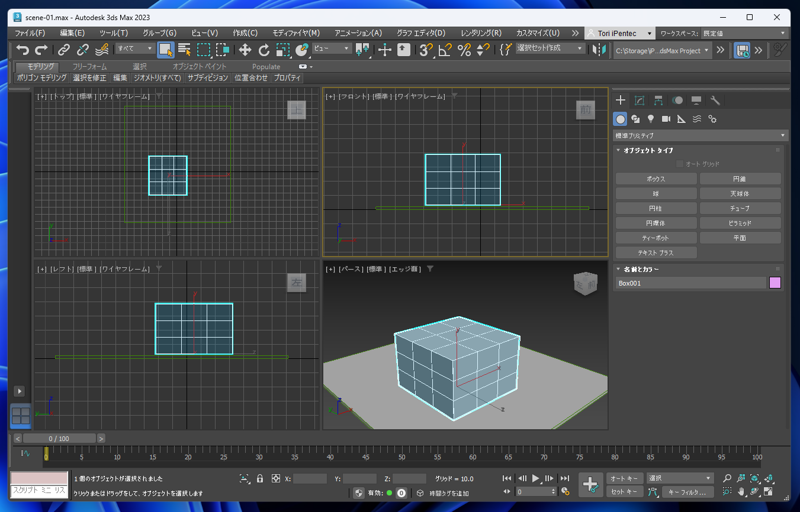
Task: Open the 編集(E) menu
Action: pos(72,33)
